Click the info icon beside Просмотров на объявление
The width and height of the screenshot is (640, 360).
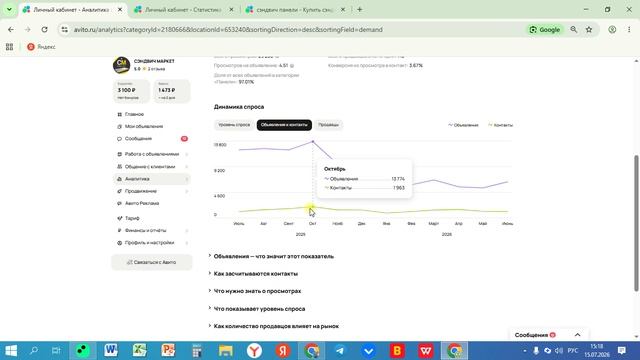tap(292, 65)
